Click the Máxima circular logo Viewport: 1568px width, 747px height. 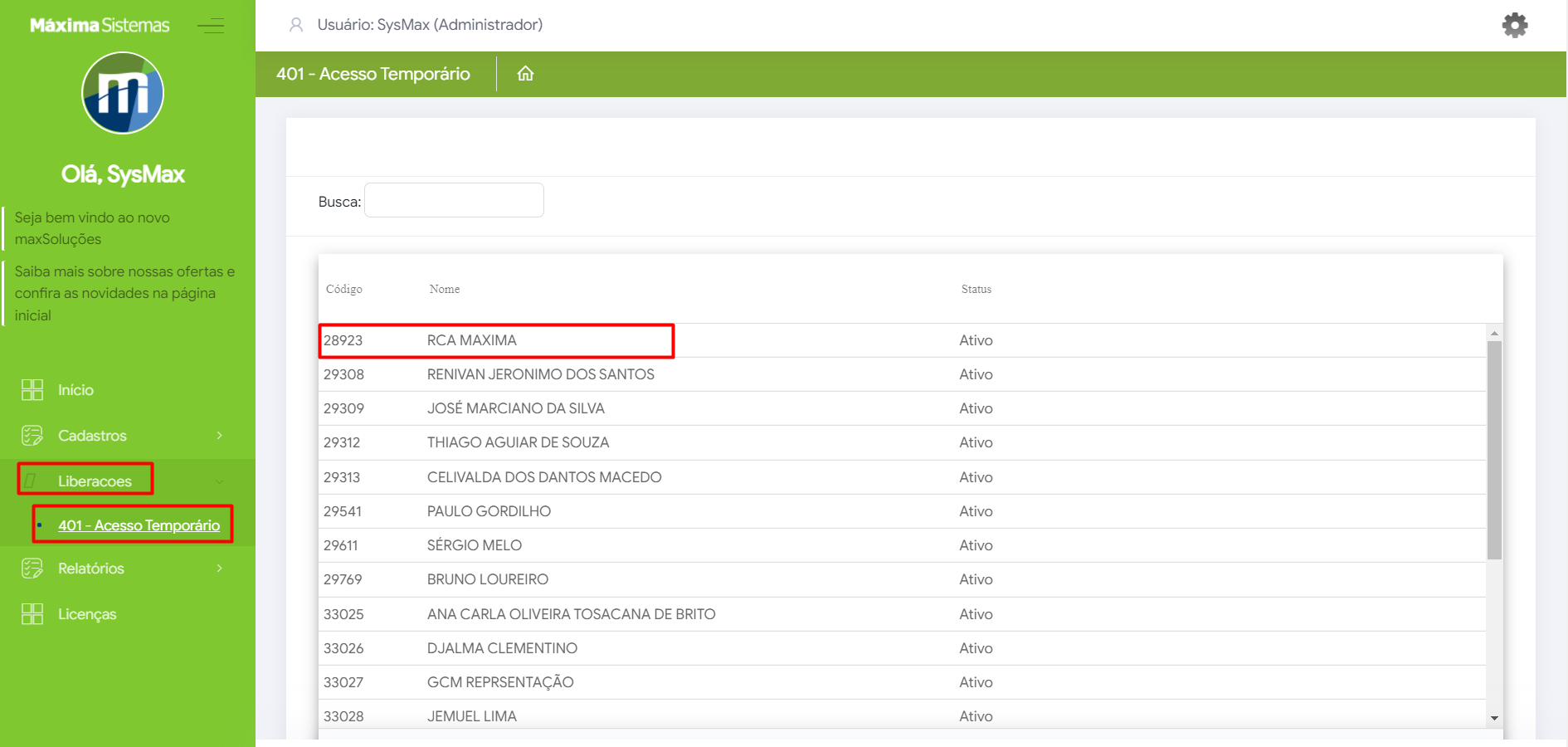(x=123, y=93)
